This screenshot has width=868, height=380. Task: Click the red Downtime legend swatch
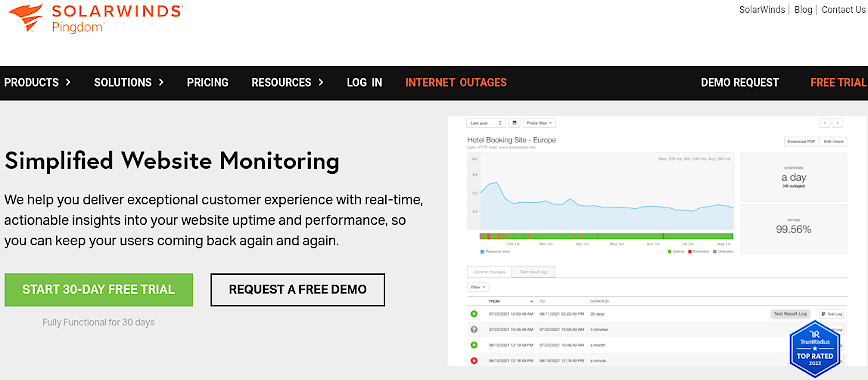pos(690,251)
